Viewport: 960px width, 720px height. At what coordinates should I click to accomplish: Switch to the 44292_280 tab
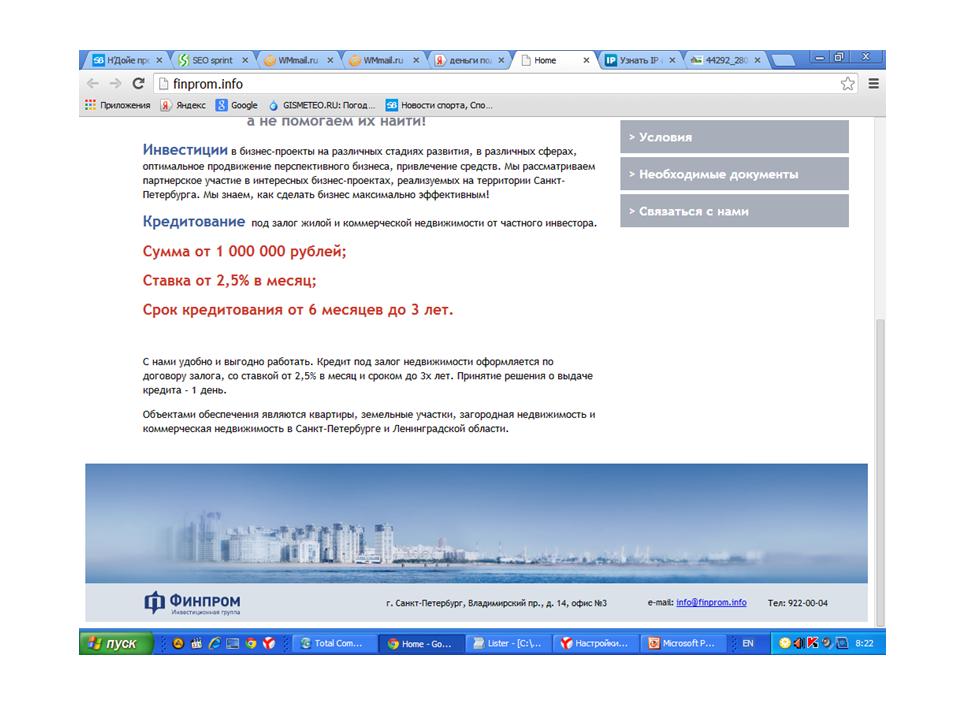click(x=725, y=60)
